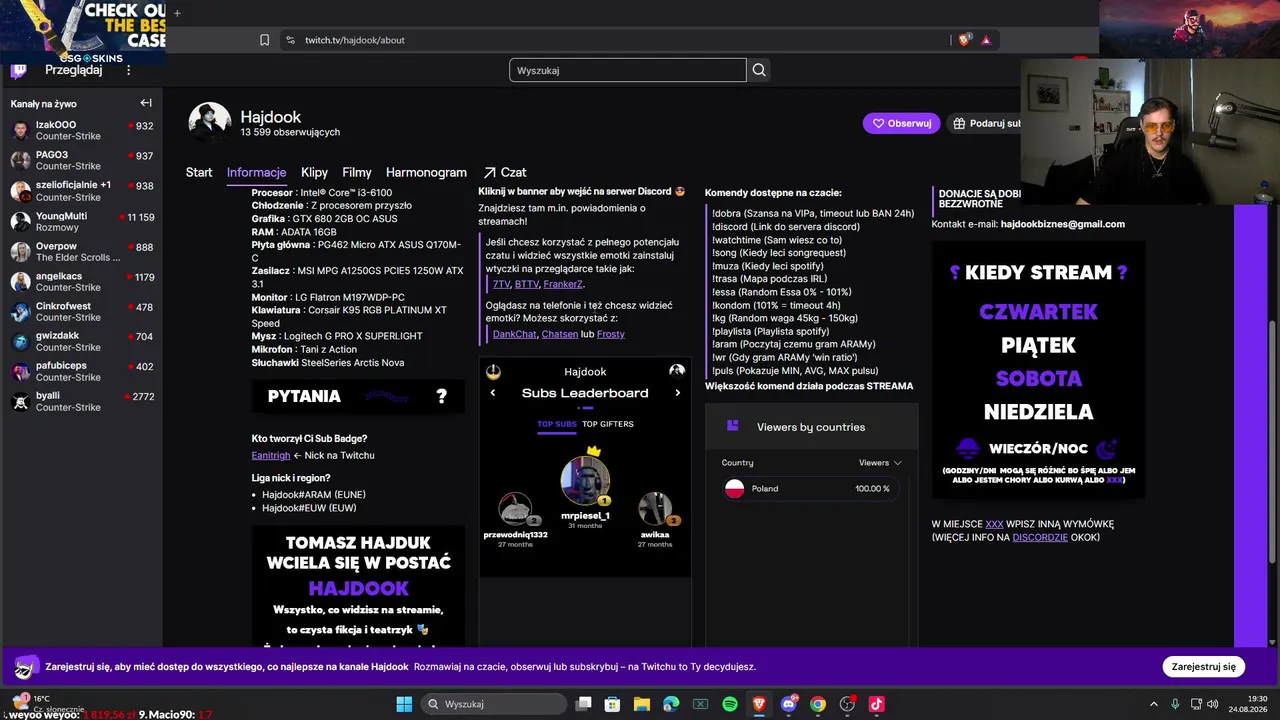Click the Zarejestruj się button
Image resolution: width=1280 pixels, height=720 pixels.
coord(1203,666)
